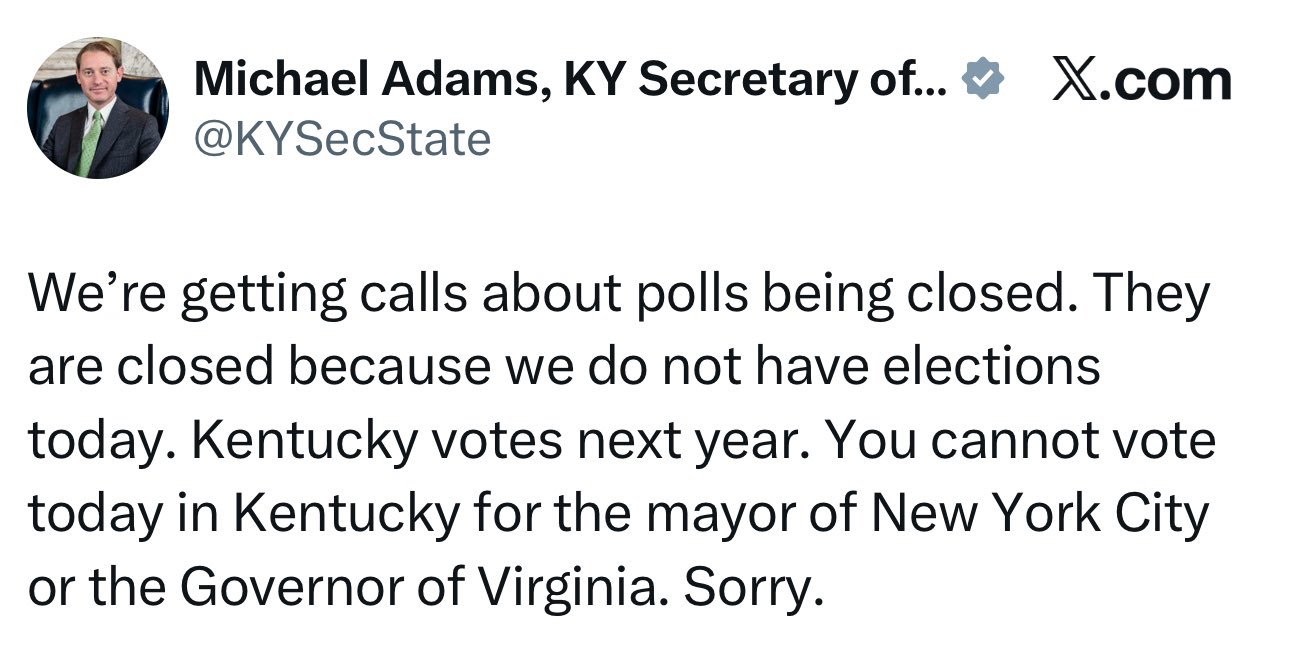The image size is (1290, 661).
Task: Open the @KYSecState handle link
Action: pos(342,138)
